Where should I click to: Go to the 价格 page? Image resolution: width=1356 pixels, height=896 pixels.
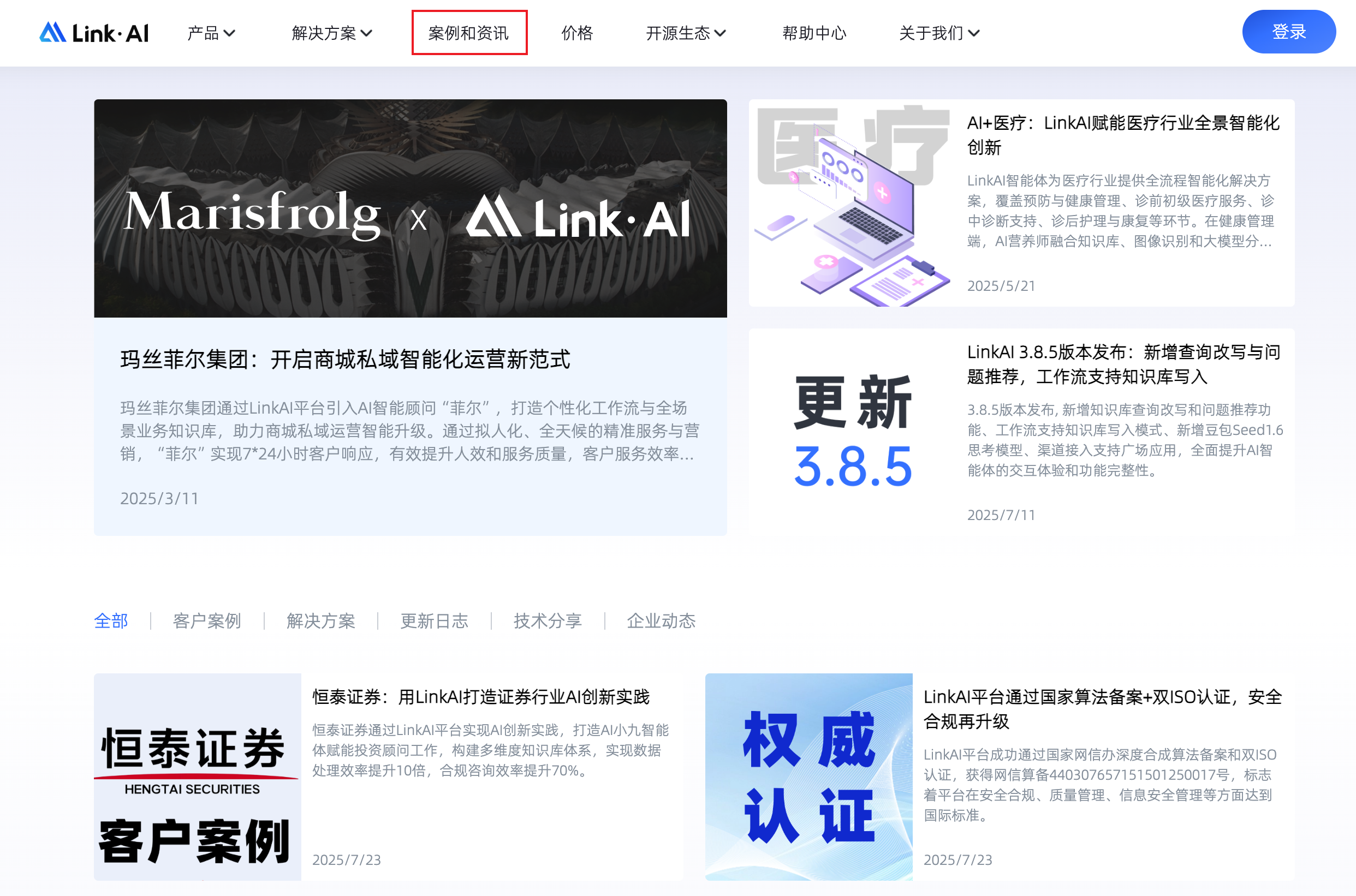point(578,33)
